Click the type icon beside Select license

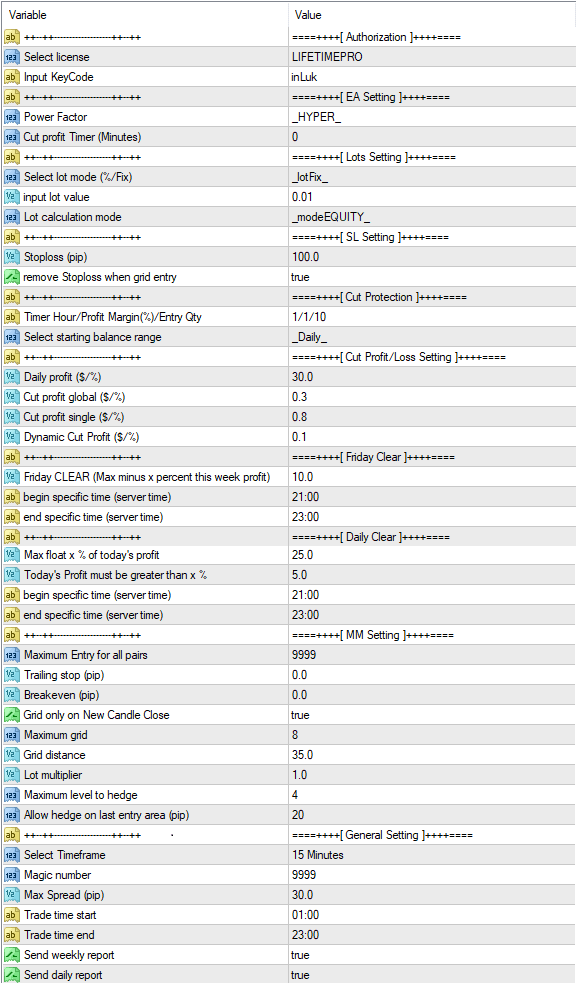pyautogui.click(x=12, y=57)
